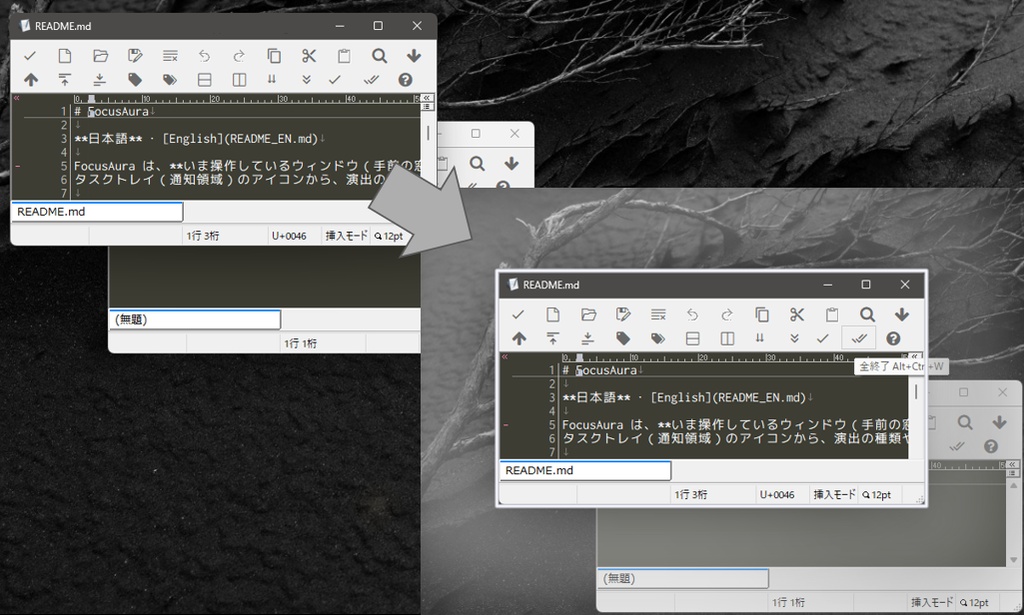Image resolution: width=1024 pixels, height=615 pixels.
Task: Click 1行 1桁 in untitled window behind upper window
Action: point(300,343)
